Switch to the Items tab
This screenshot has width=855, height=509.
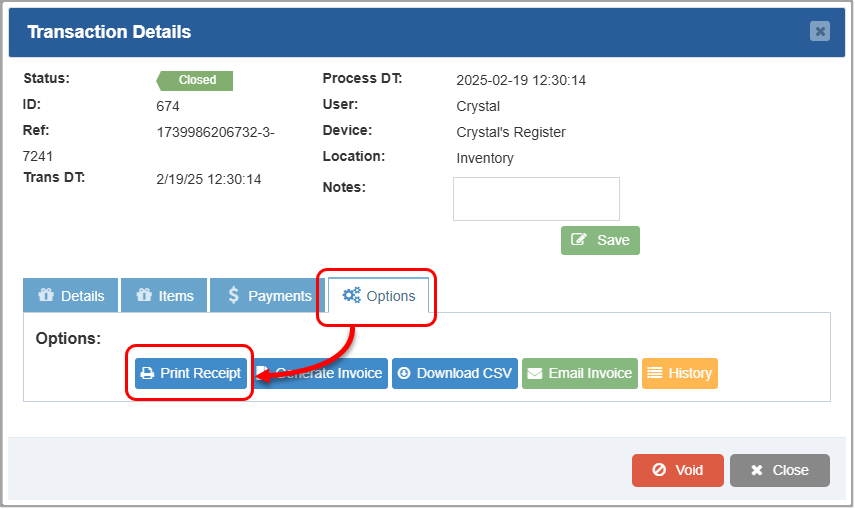pyautogui.click(x=164, y=295)
